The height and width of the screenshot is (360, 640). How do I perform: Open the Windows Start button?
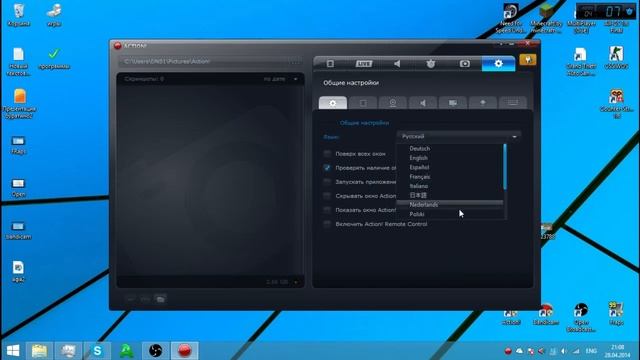13,351
